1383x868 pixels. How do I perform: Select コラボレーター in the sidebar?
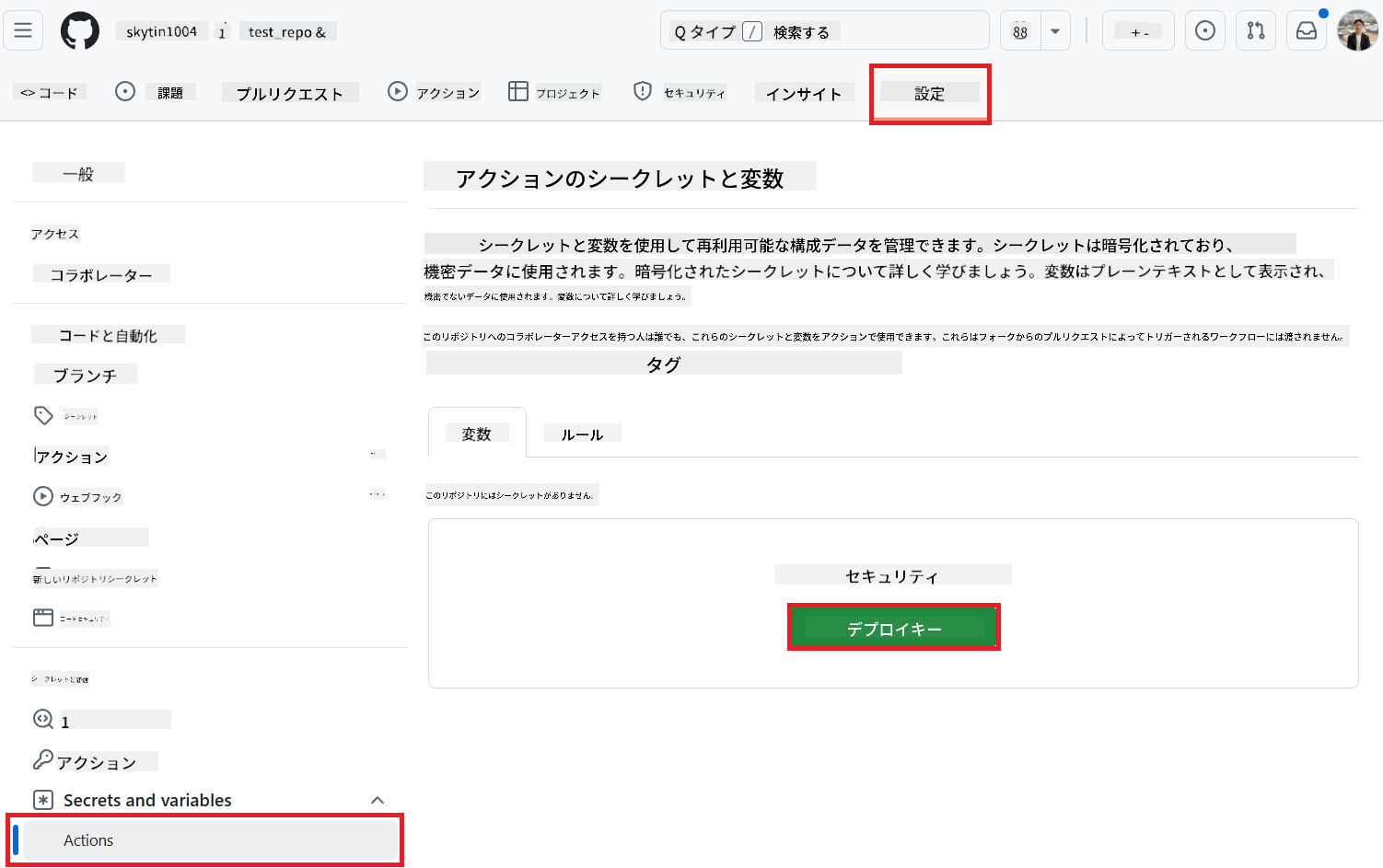click(101, 274)
